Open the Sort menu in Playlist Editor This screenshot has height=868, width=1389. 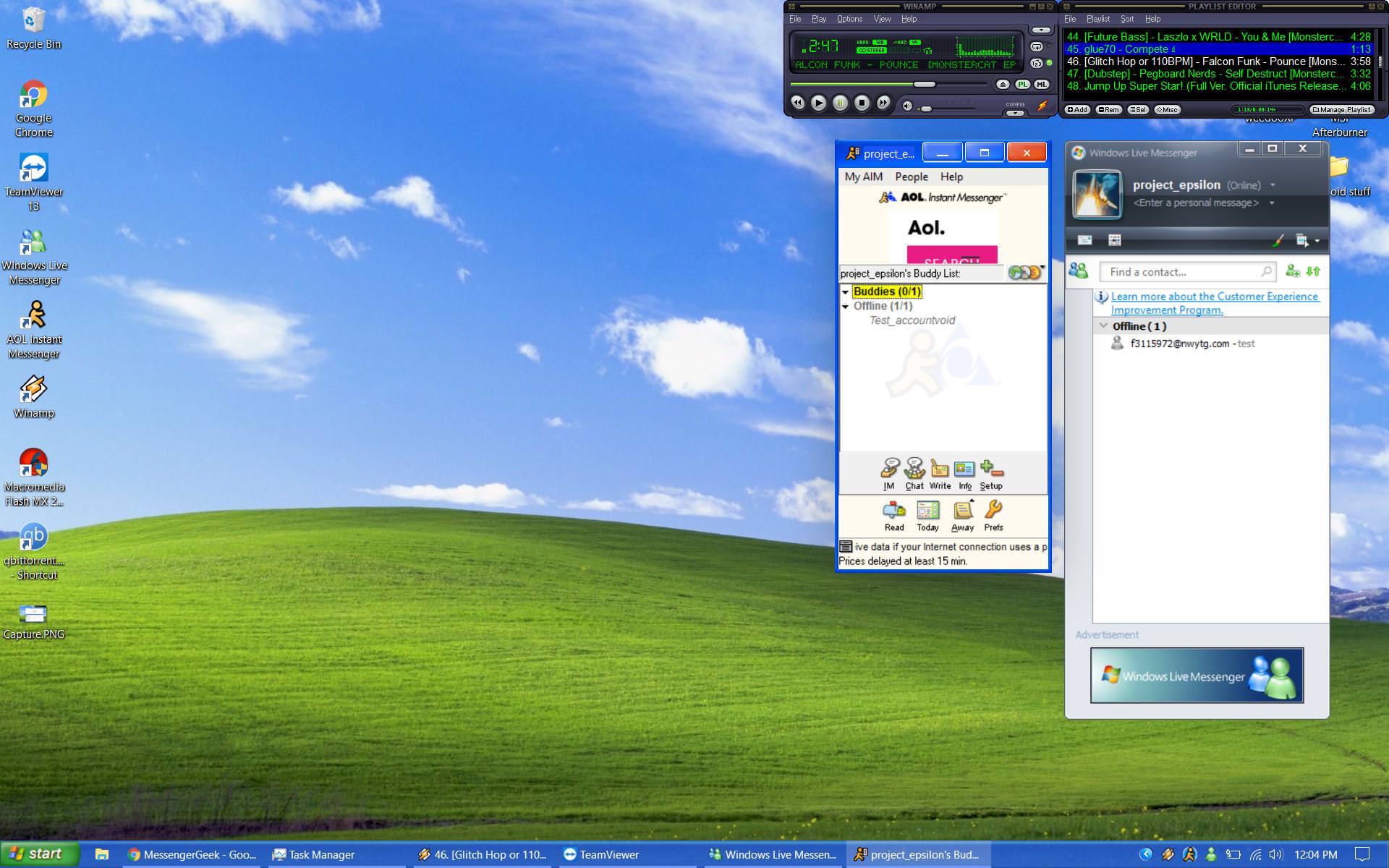(1126, 19)
